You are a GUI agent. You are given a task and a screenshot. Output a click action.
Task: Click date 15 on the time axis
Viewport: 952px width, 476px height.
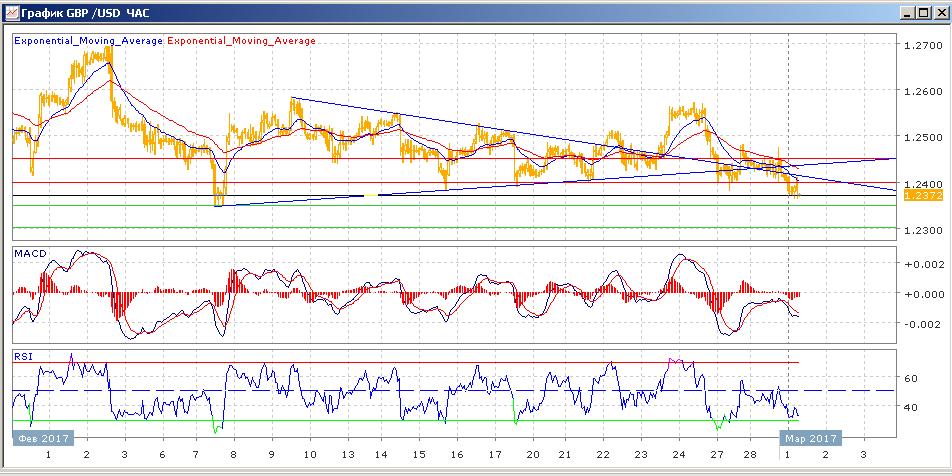[419, 455]
